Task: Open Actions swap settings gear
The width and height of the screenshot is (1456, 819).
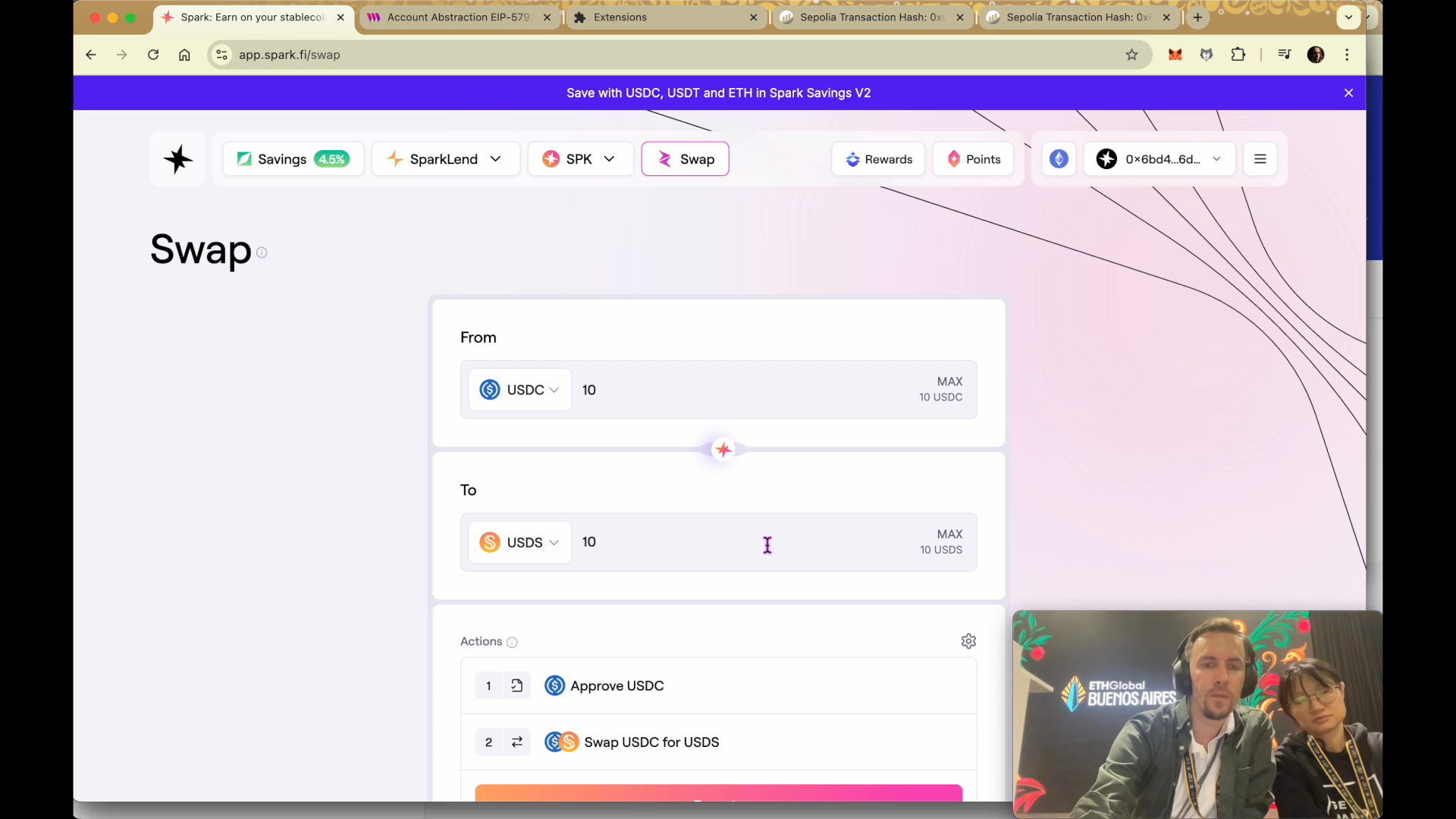Action: tap(968, 641)
